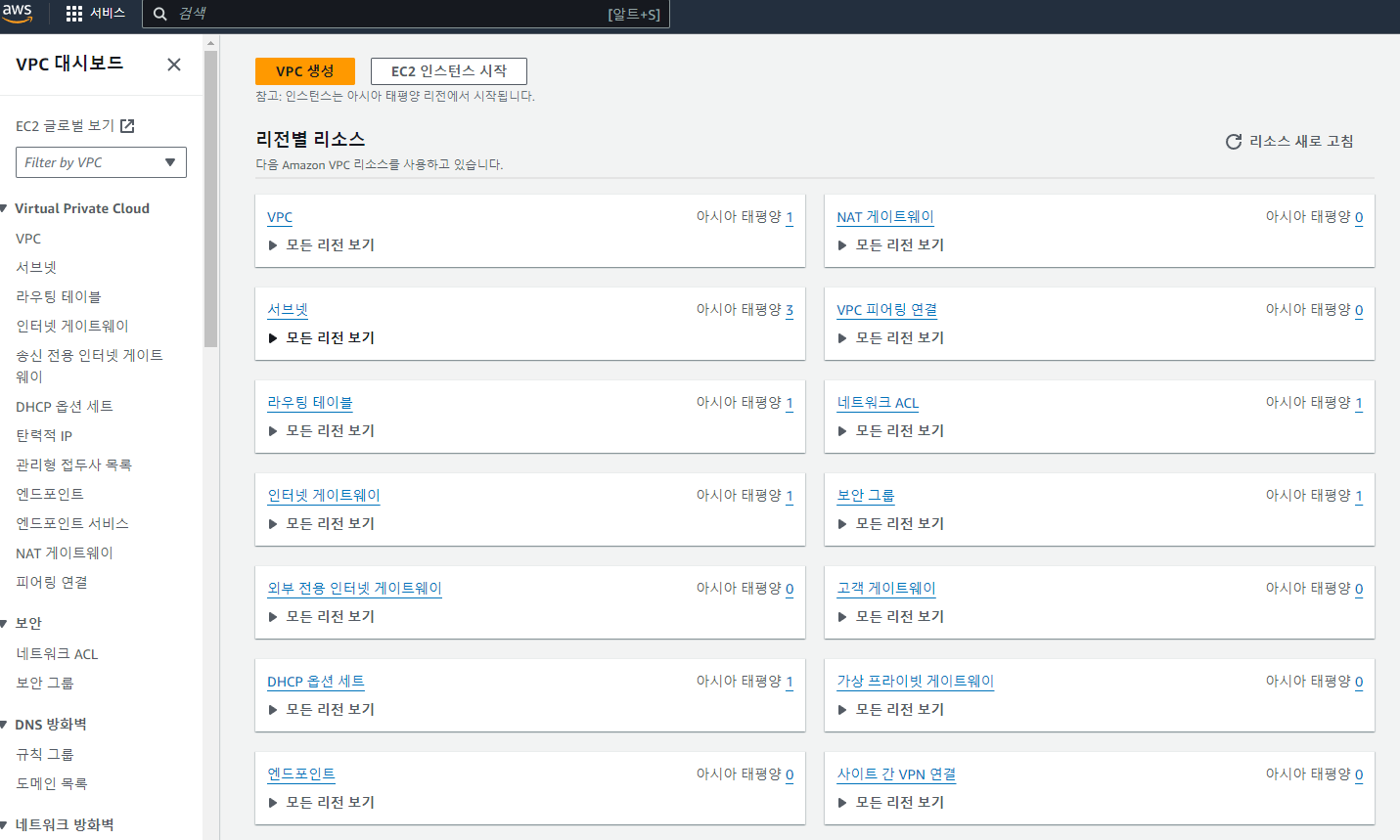Expand 모든 리전 보기 in NAT 게이트웨이 card
1400x840 pixels.
pyautogui.click(x=891, y=245)
